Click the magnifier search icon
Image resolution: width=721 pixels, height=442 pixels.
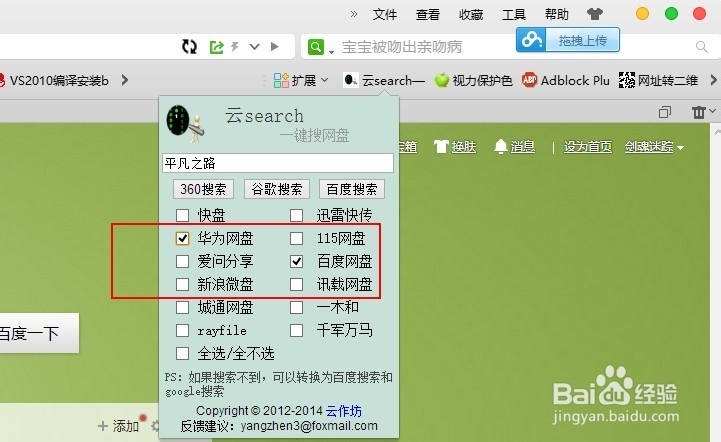[x=702, y=46]
